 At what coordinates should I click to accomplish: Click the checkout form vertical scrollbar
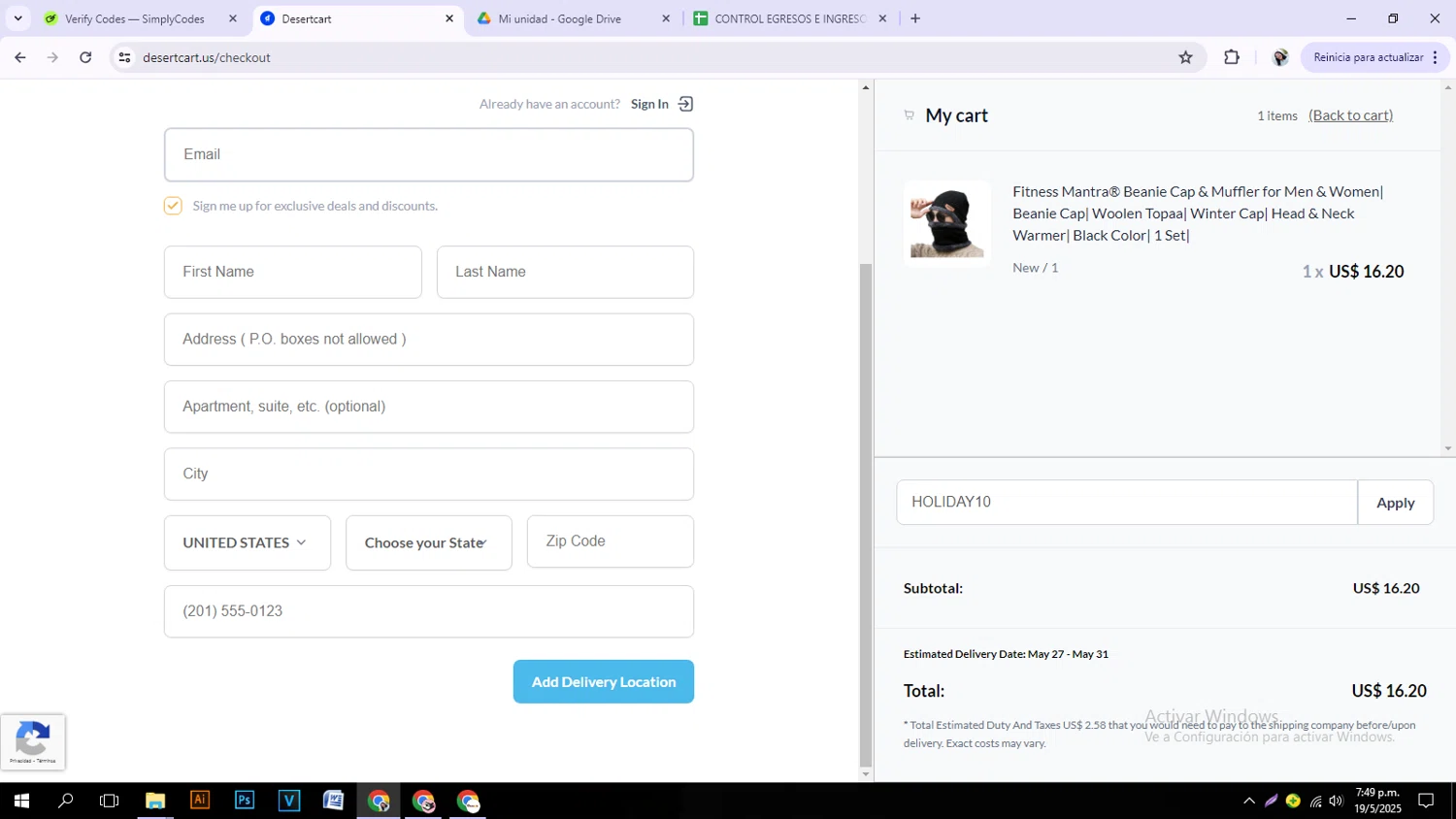tap(866, 514)
